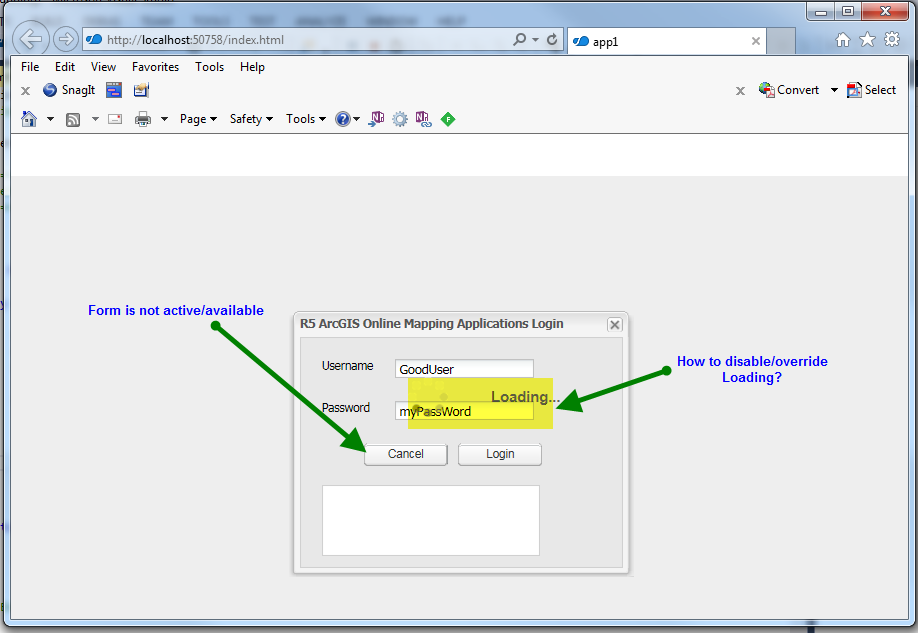Screen dimensions: 918x633
Task: Open a new blank tab
Action: (x=780, y=41)
